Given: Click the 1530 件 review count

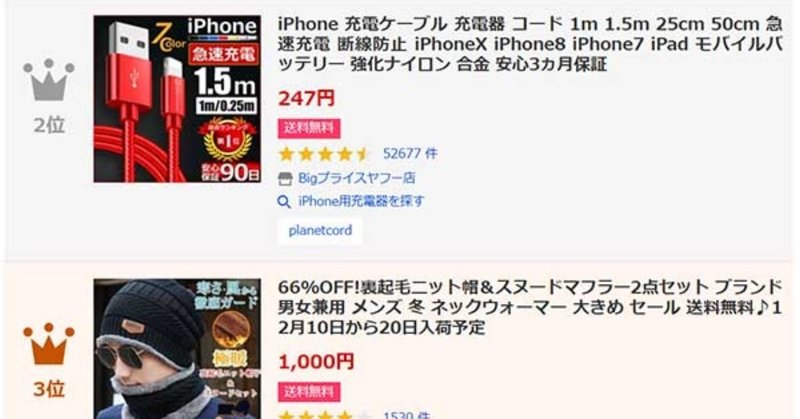Looking at the screenshot, I should point(407,415).
